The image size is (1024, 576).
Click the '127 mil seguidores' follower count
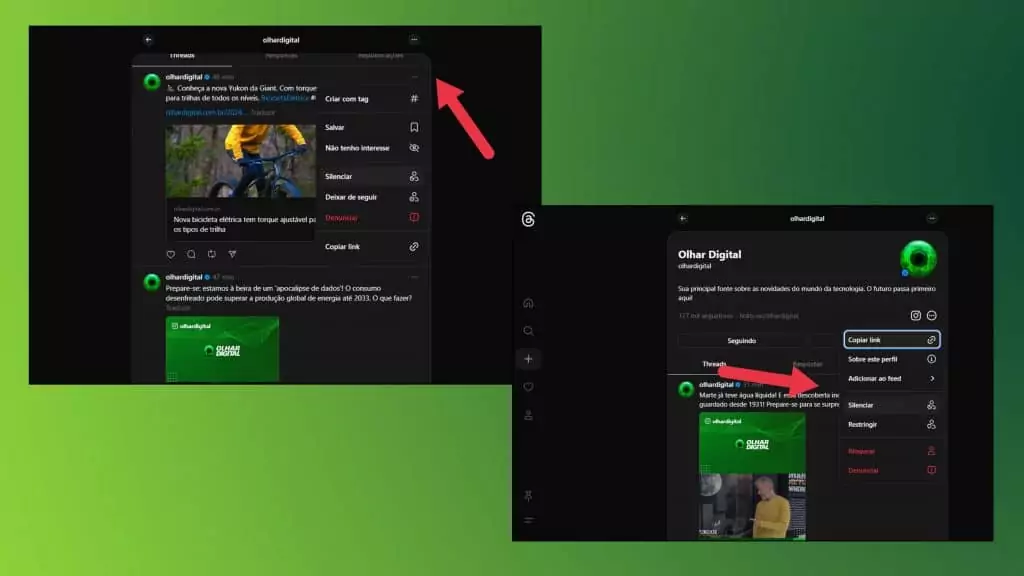click(x=705, y=316)
